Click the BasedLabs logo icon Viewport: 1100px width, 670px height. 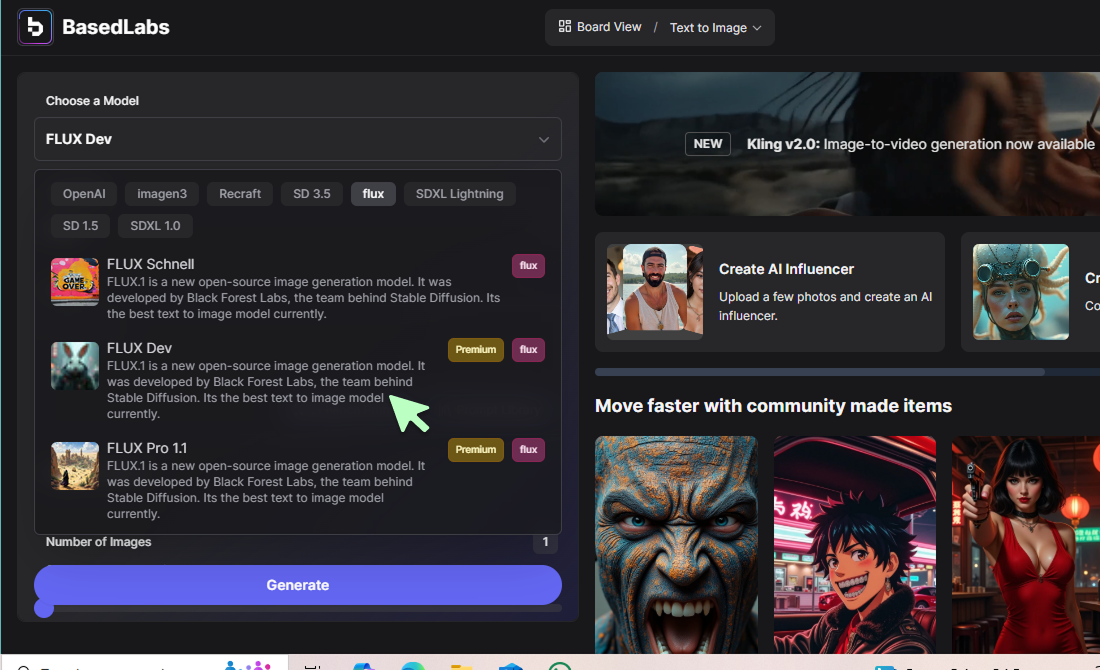coord(35,27)
